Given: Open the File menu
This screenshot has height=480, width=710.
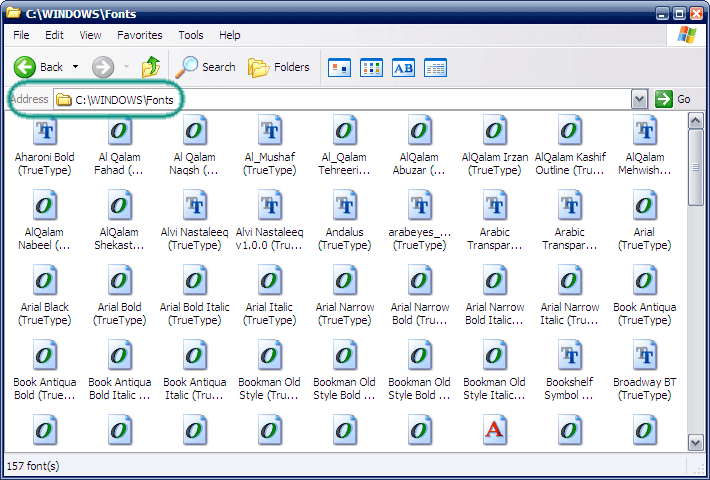Looking at the screenshot, I should coord(21,35).
